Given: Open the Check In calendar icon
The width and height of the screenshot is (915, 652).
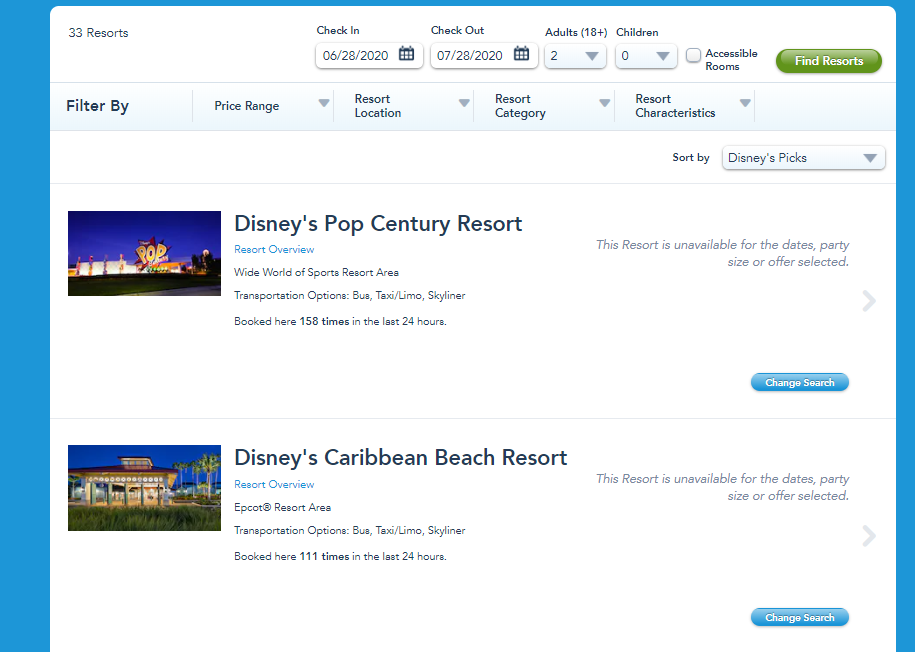Looking at the screenshot, I should (x=406, y=55).
